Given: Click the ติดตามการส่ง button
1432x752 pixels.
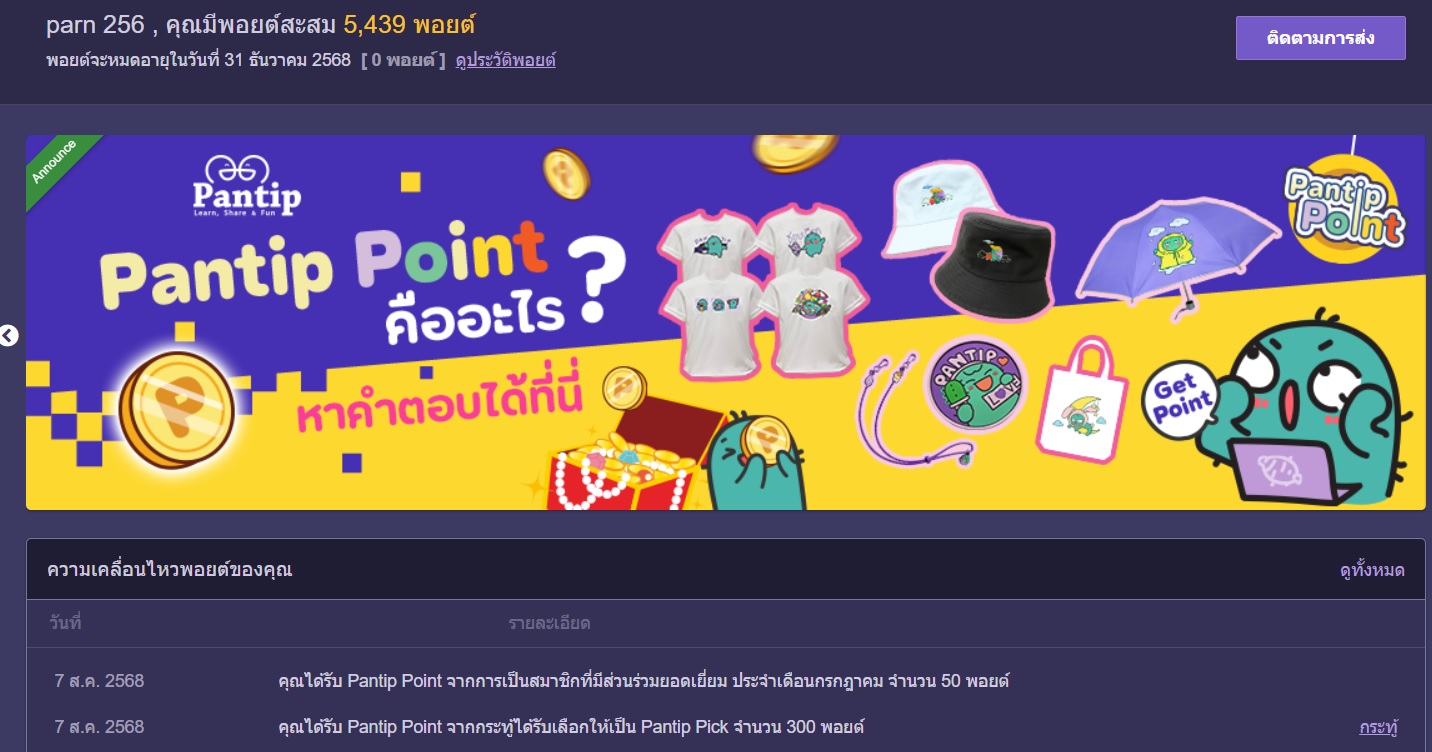Looking at the screenshot, I should point(1320,38).
